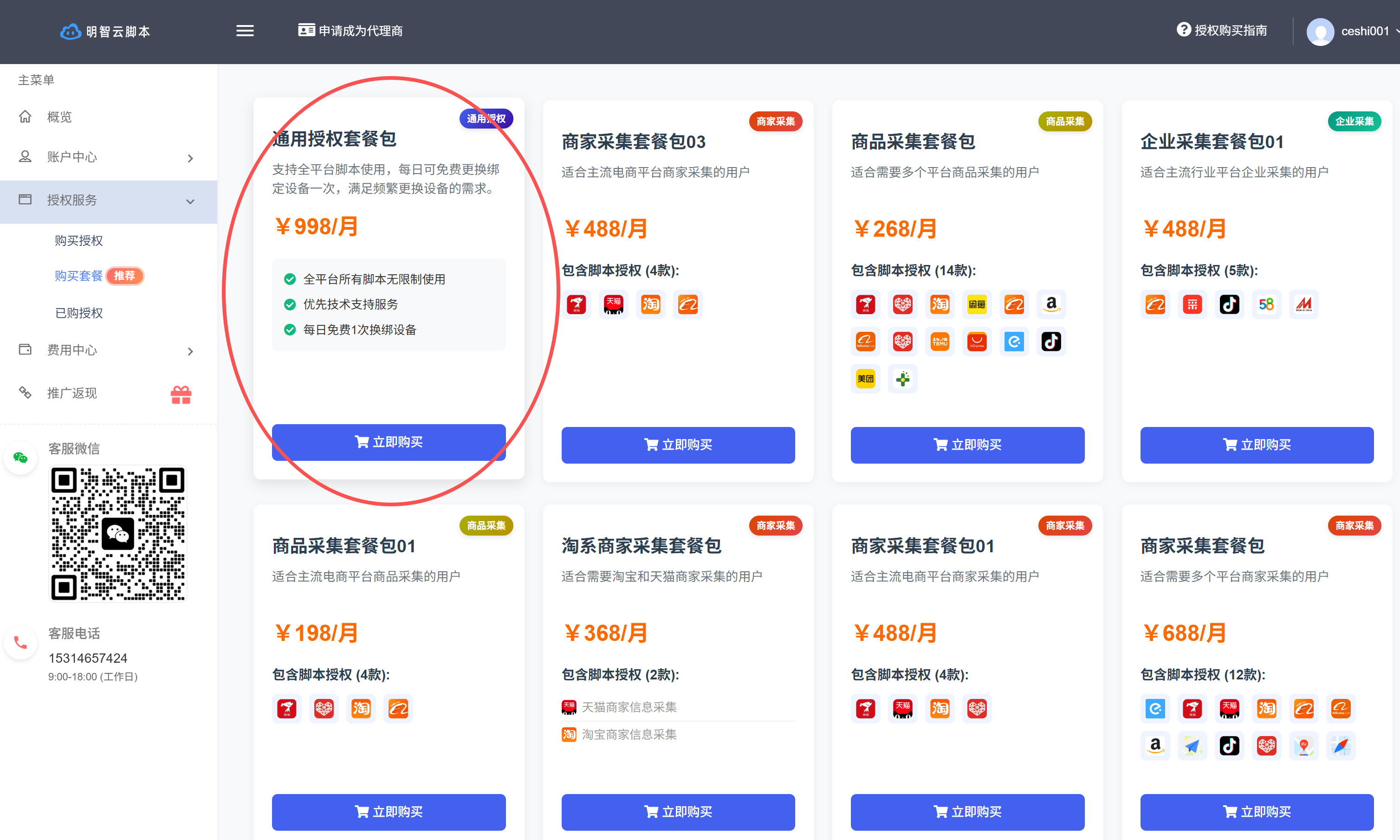
Task: Click the Tmall icon in 商家采集套餐包03
Action: (613, 304)
